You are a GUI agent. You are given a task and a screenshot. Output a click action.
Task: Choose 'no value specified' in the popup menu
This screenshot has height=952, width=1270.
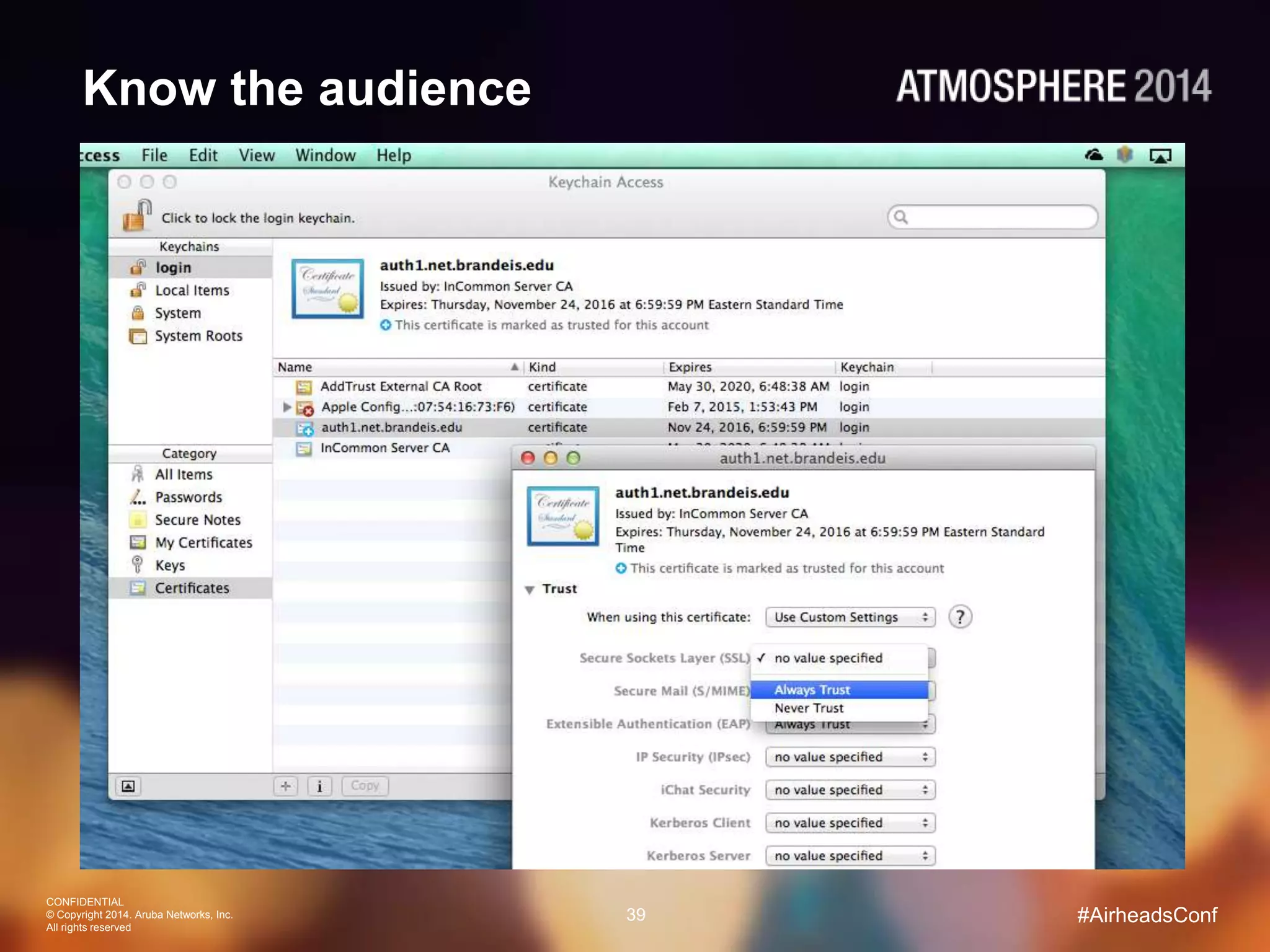(x=839, y=658)
